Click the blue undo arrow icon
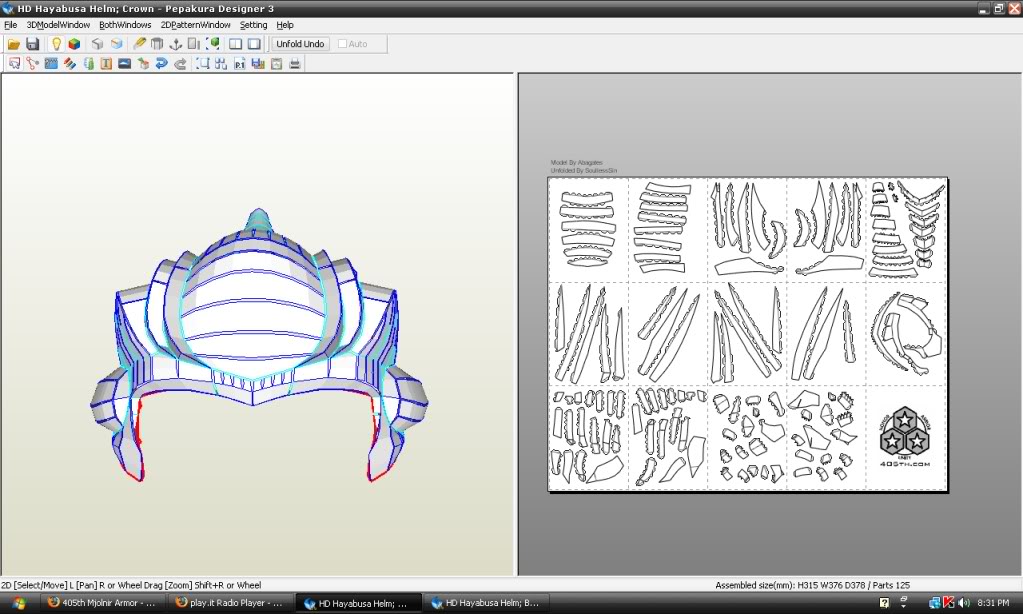This screenshot has height=614, width=1023. (161, 63)
